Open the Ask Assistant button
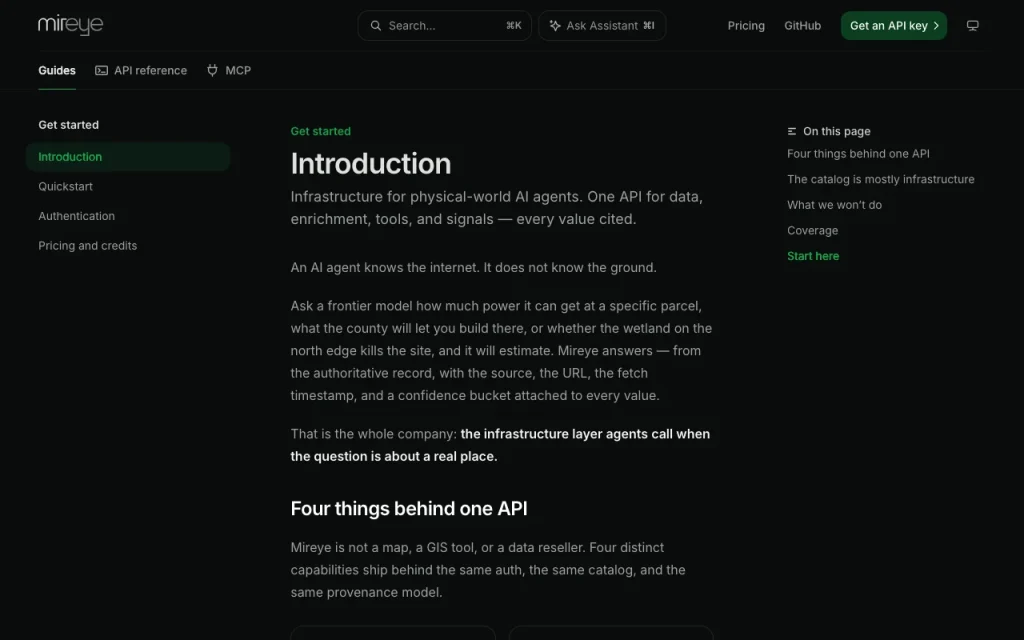 pyautogui.click(x=601, y=25)
